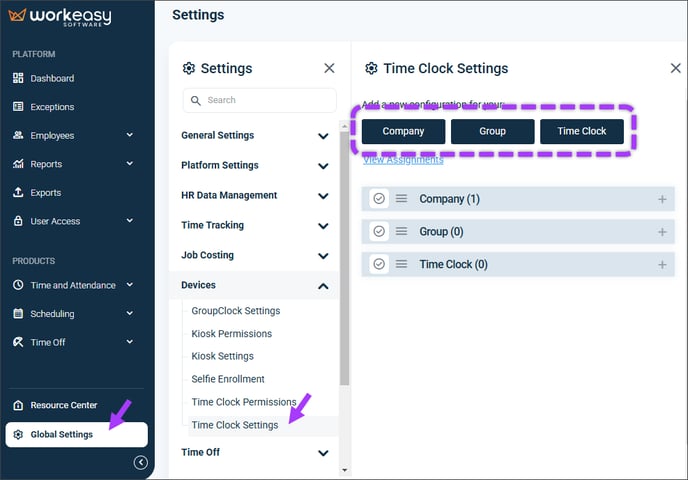Collapse sidebar with the circular arrow icon
Viewport: 688px width, 480px height.
click(140, 462)
